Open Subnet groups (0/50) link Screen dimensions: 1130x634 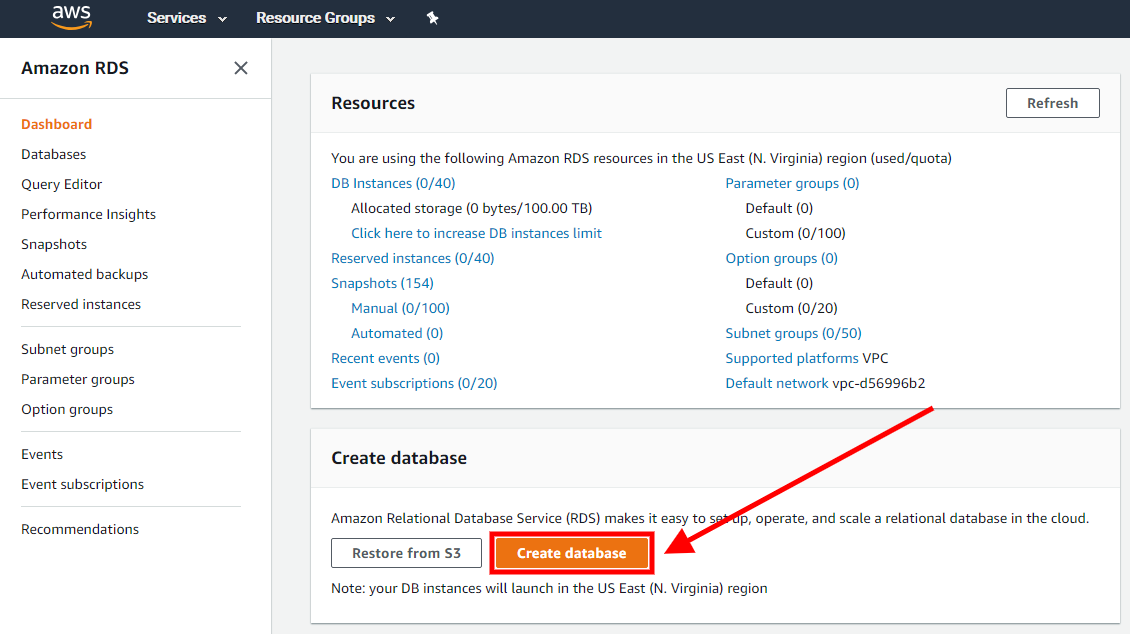[793, 334]
